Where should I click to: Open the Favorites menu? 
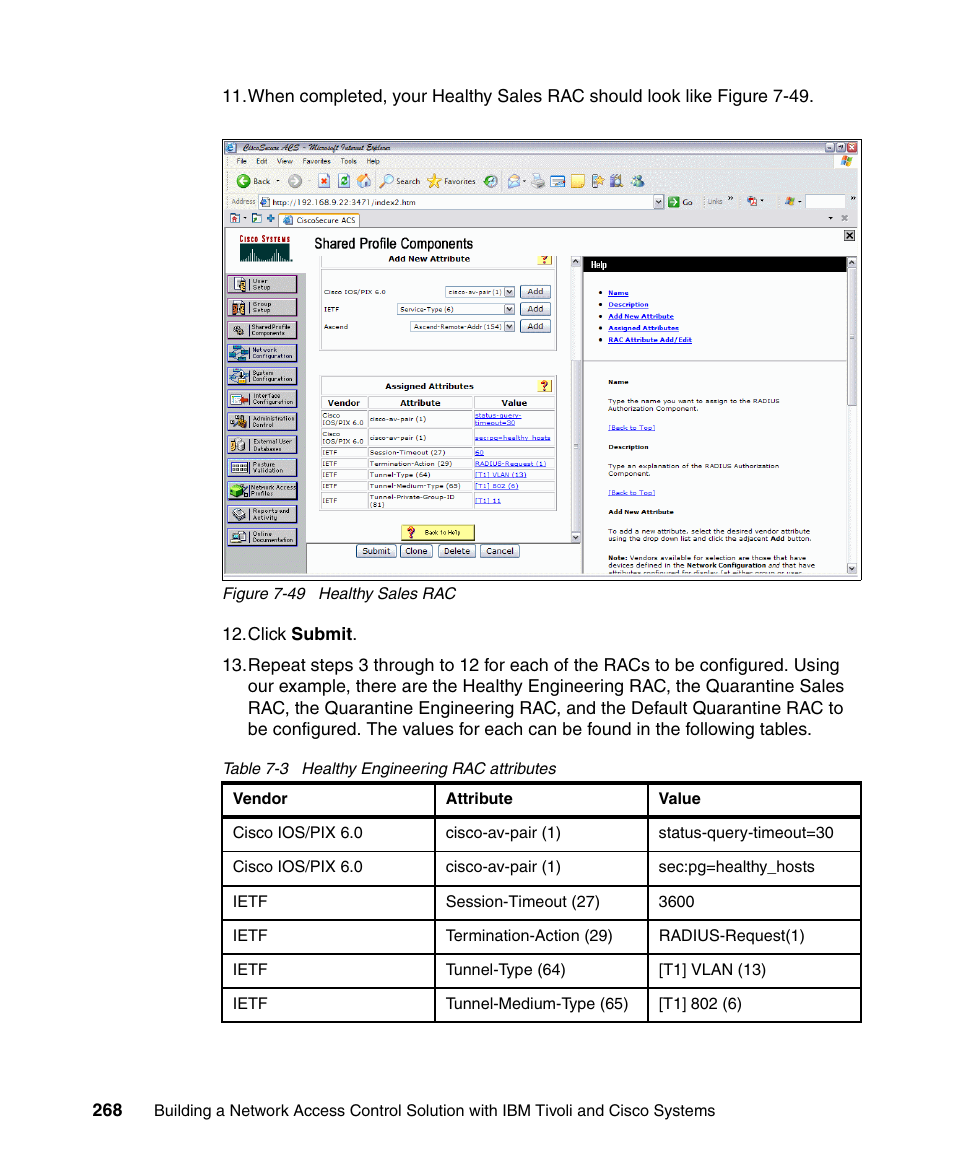click(317, 161)
